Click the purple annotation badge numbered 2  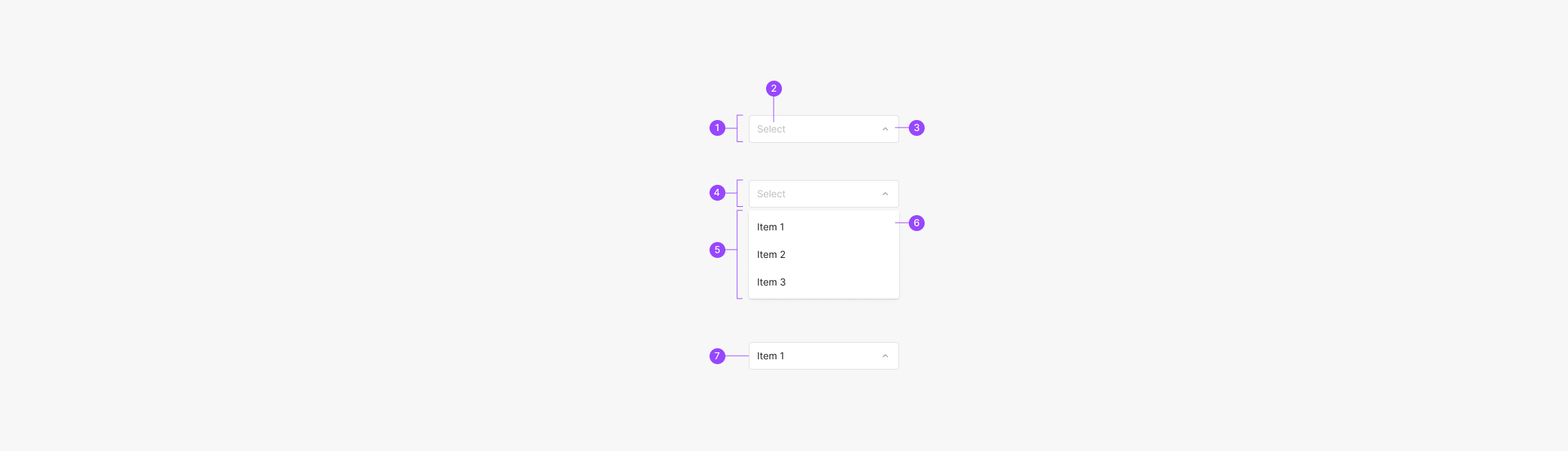click(774, 88)
